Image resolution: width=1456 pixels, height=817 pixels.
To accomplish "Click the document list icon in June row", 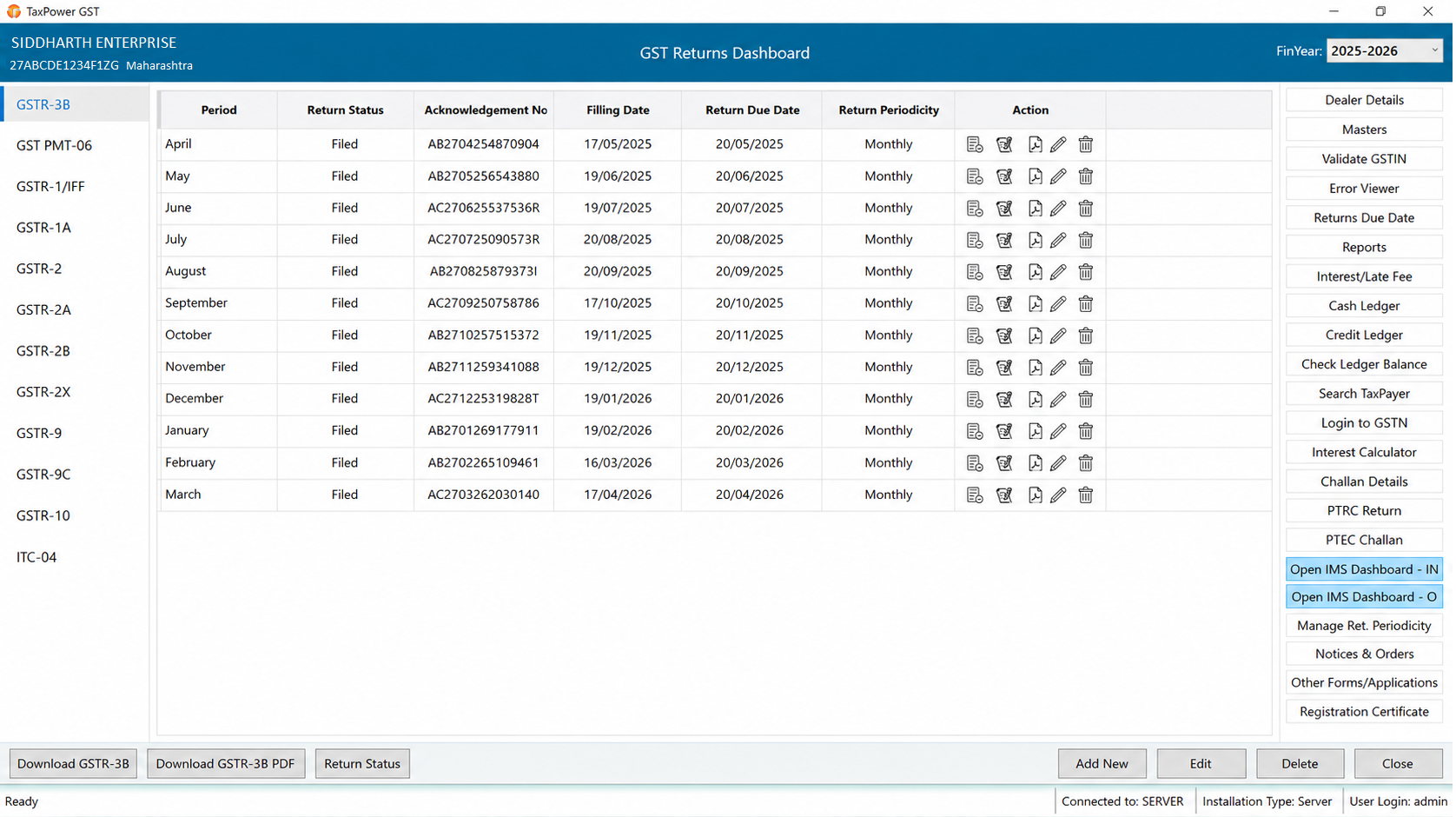I will tap(975, 209).
